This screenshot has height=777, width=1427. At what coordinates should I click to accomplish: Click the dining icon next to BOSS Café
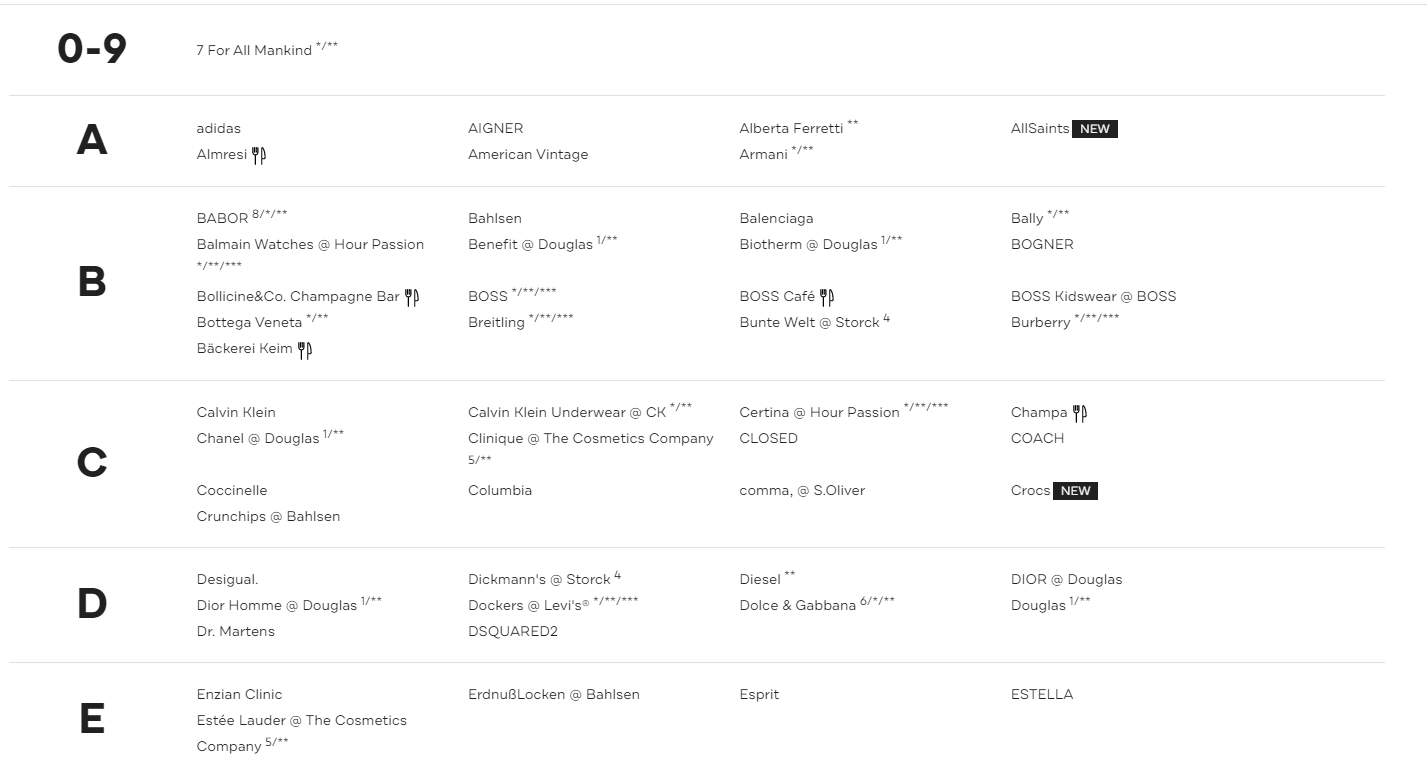[827, 297]
